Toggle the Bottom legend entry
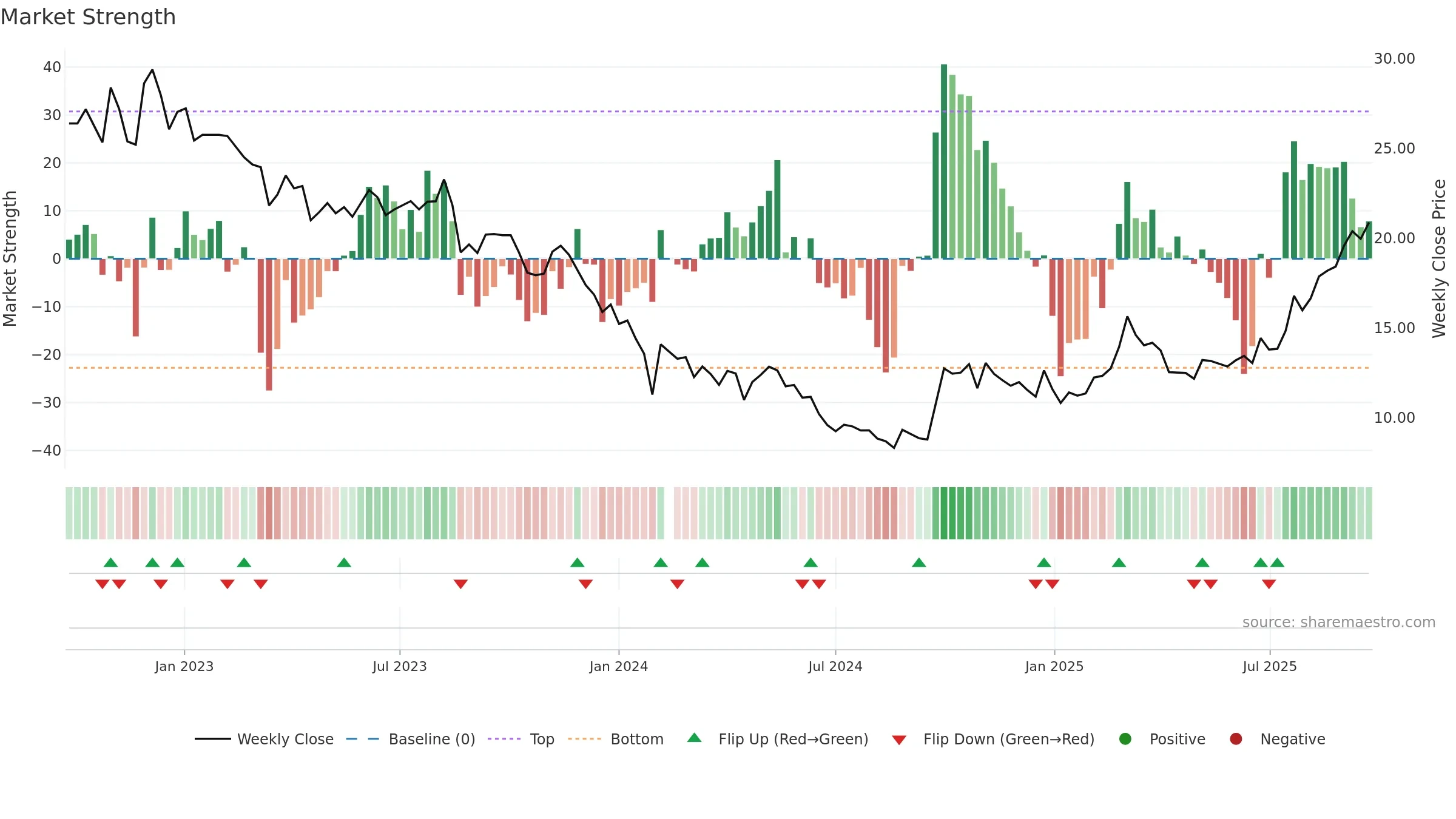 coord(616,739)
